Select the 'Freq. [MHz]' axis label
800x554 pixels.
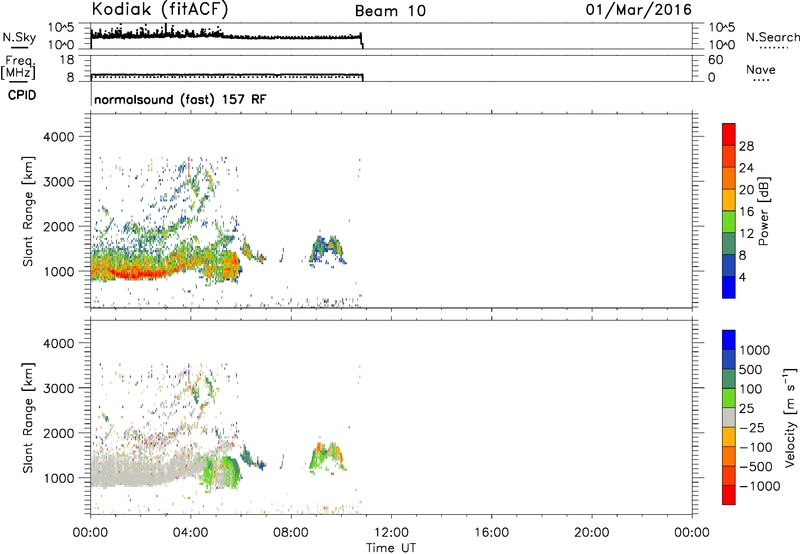coord(18,67)
